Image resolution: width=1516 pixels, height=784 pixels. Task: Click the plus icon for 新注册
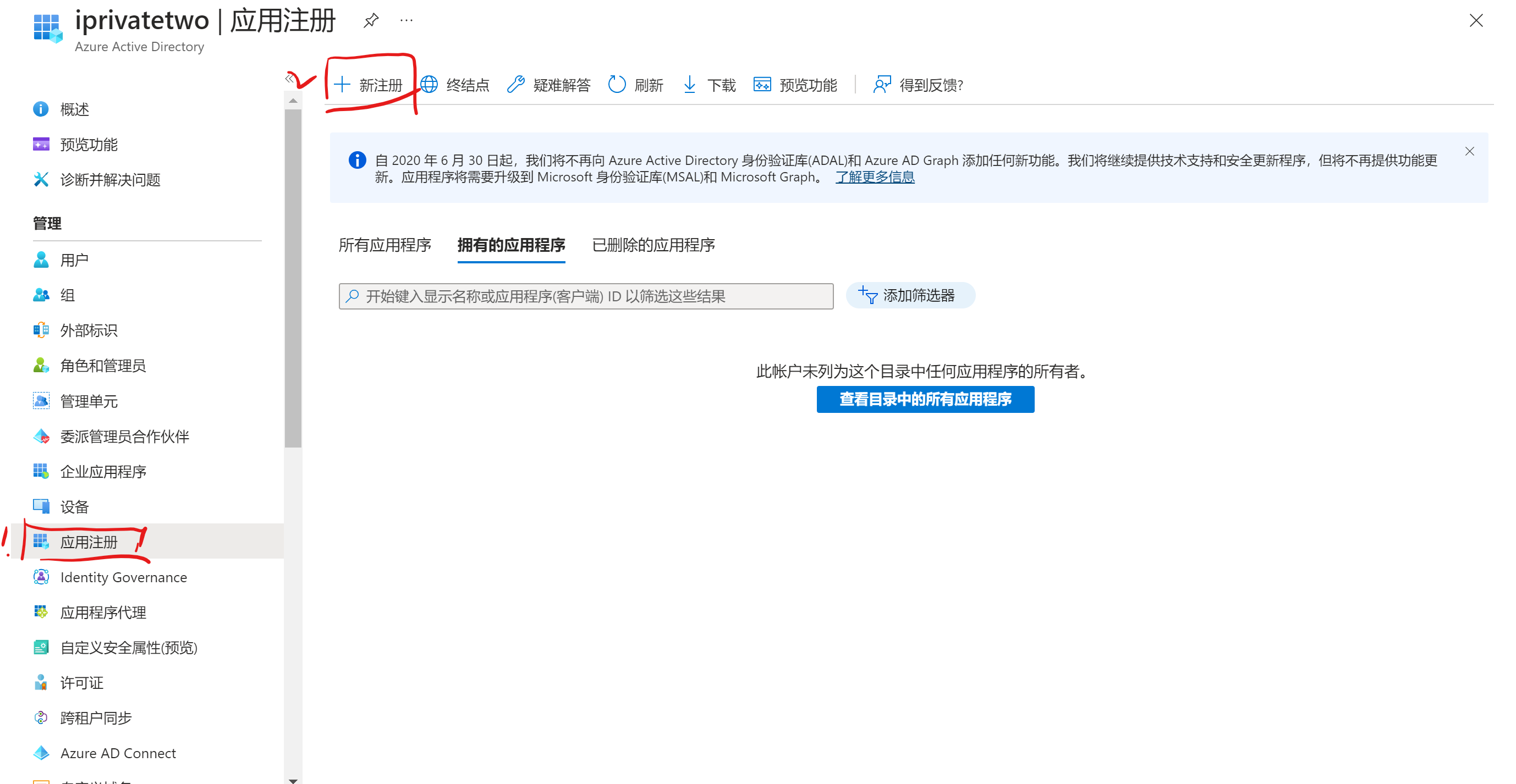click(x=342, y=85)
